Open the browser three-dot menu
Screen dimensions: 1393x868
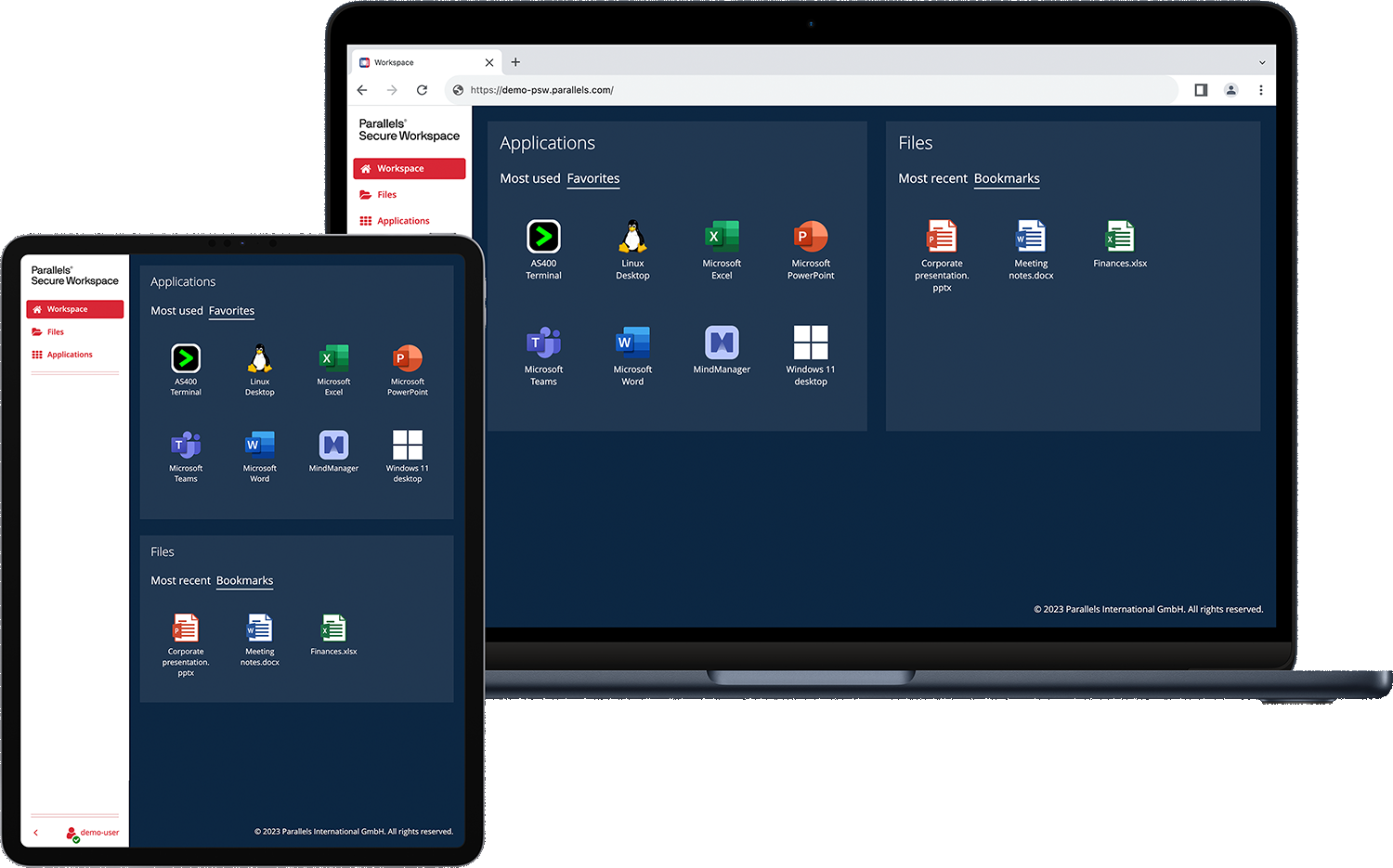1260,90
